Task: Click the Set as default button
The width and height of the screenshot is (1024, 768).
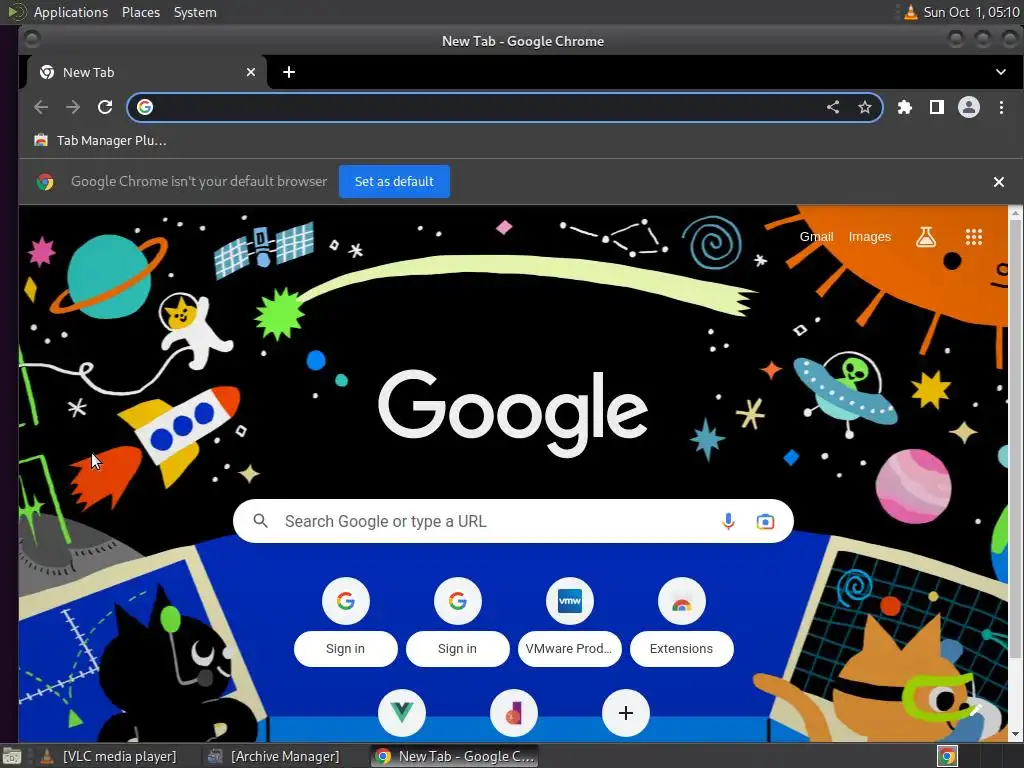Action: point(394,182)
